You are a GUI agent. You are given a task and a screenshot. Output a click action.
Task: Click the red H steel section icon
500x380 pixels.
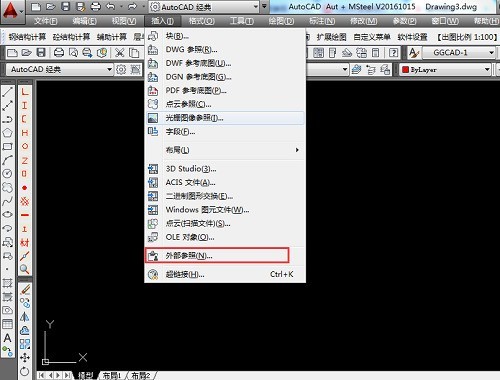pyautogui.click(x=25, y=133)
